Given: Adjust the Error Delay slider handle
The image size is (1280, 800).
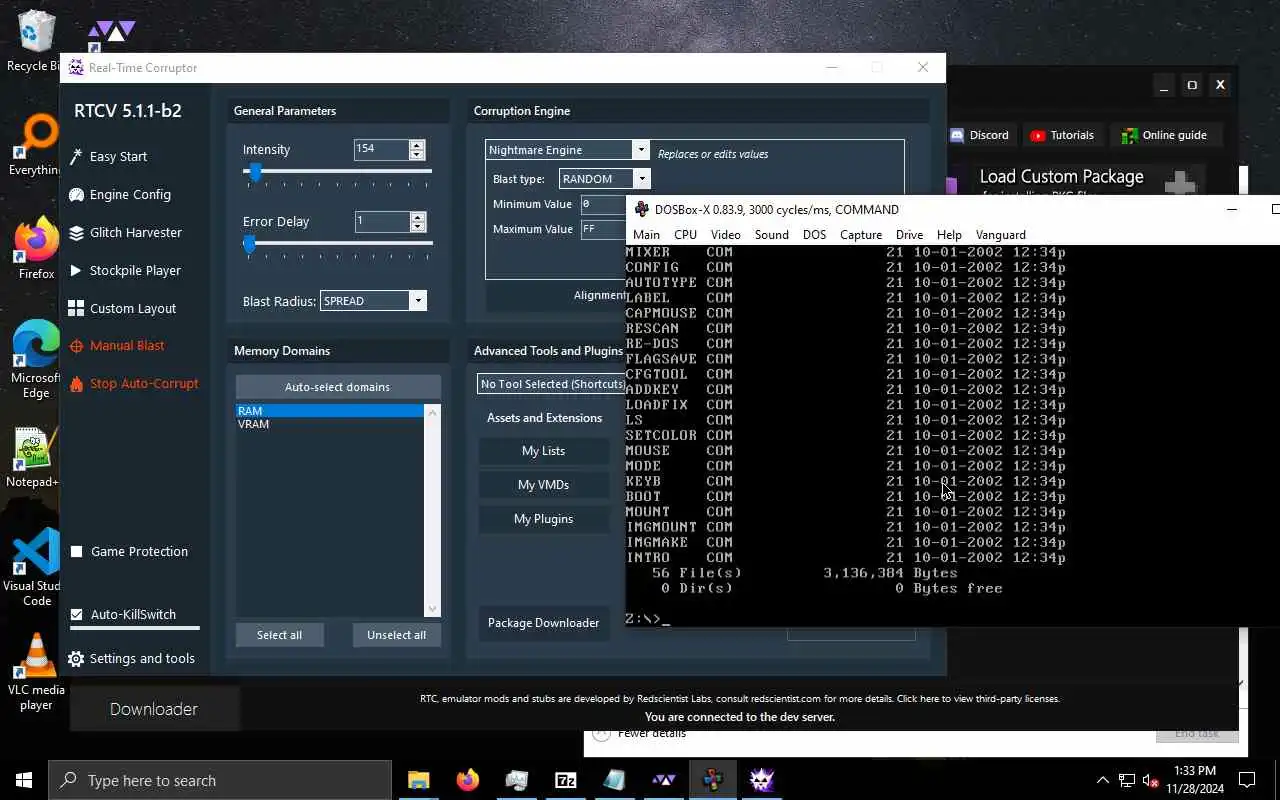Looking at the screenshot, I should [249, 244].
